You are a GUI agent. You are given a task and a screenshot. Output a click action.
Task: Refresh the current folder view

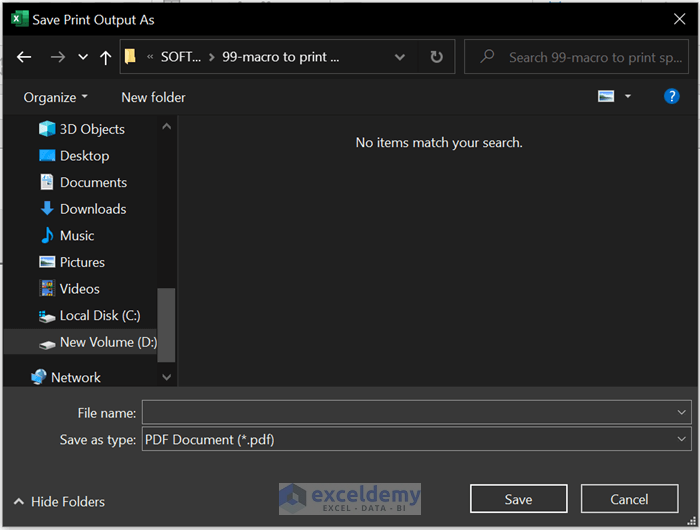437,57
